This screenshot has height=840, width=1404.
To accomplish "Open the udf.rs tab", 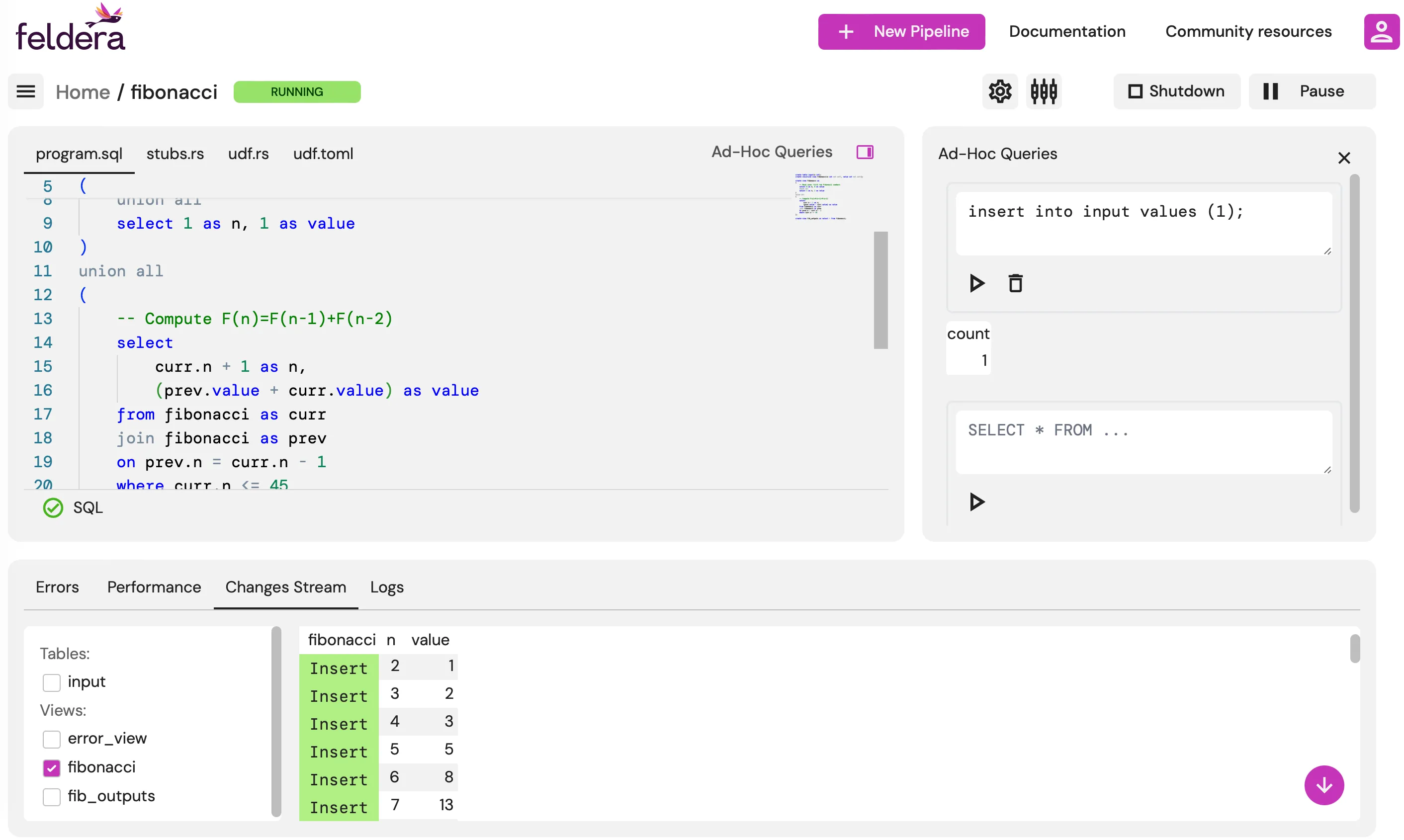I will 248,154.
